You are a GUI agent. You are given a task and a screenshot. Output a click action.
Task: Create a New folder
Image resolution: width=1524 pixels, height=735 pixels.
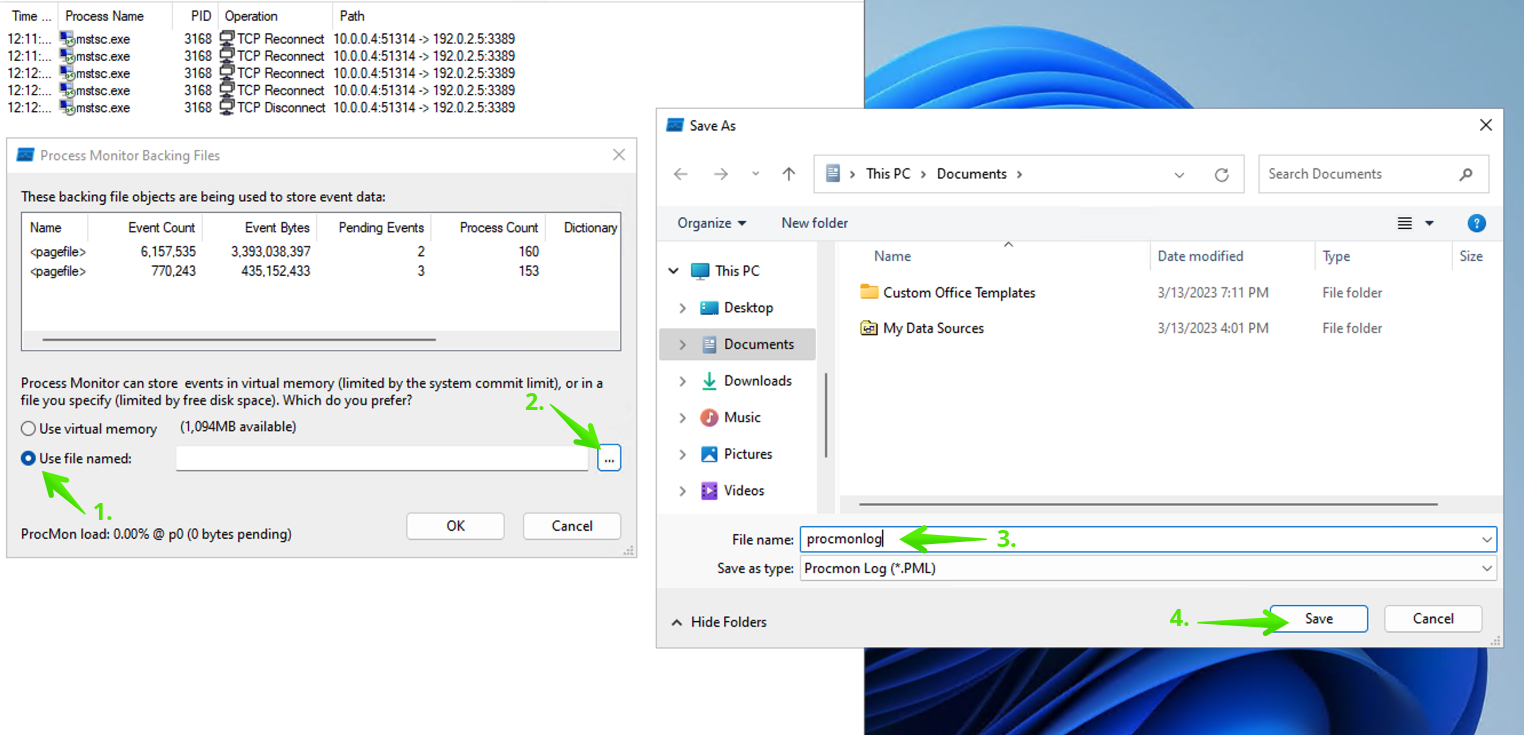click(x=815, y=223)
